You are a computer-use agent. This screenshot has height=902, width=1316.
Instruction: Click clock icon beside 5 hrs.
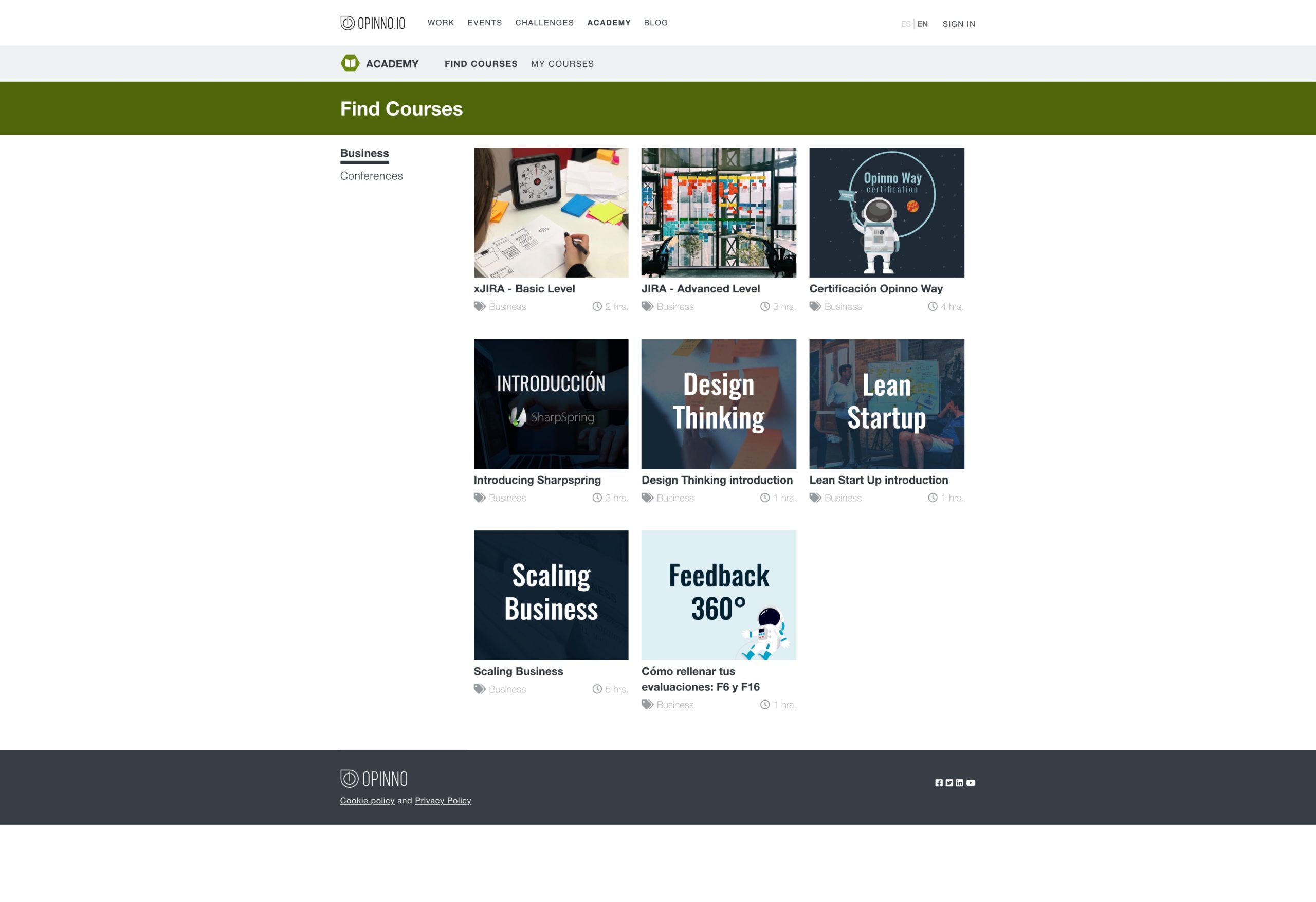(597, 689)
